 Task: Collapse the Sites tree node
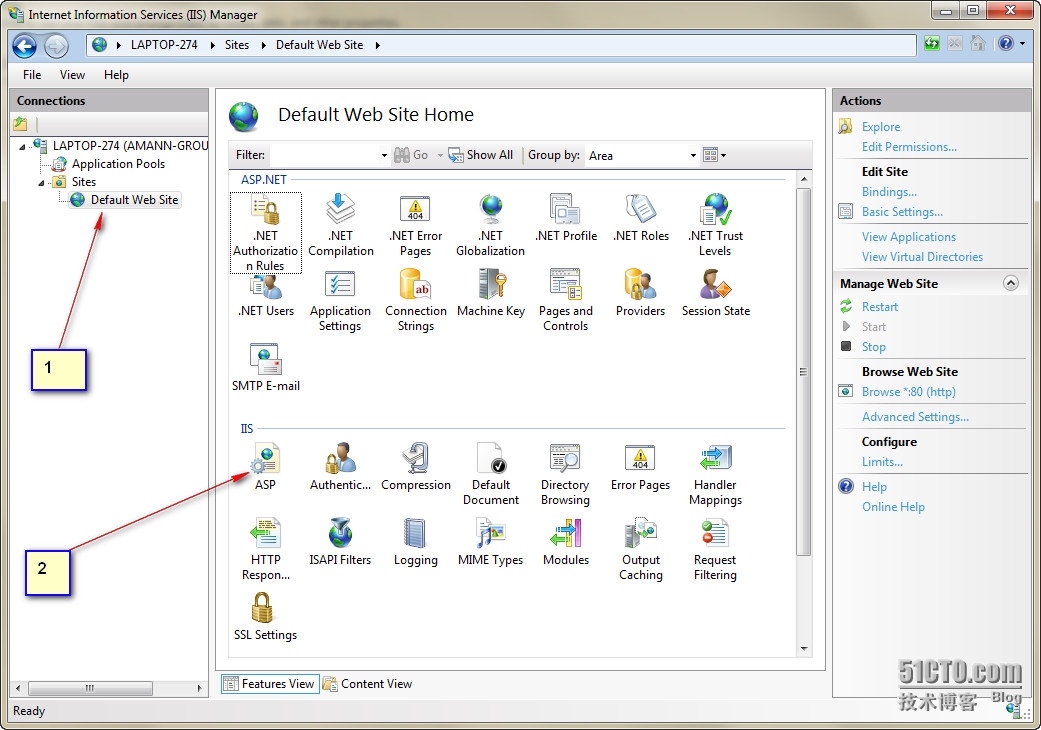point(41,182)
